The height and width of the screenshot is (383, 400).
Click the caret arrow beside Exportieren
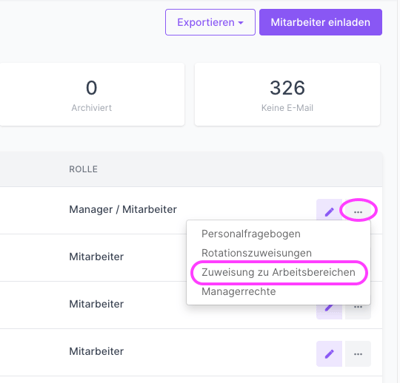point(241,23)
